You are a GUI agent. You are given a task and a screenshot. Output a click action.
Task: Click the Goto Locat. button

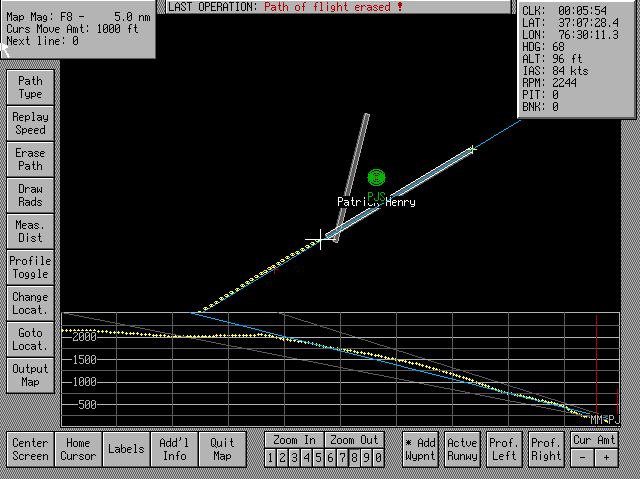pyautogui.click(x=30, y=339)
